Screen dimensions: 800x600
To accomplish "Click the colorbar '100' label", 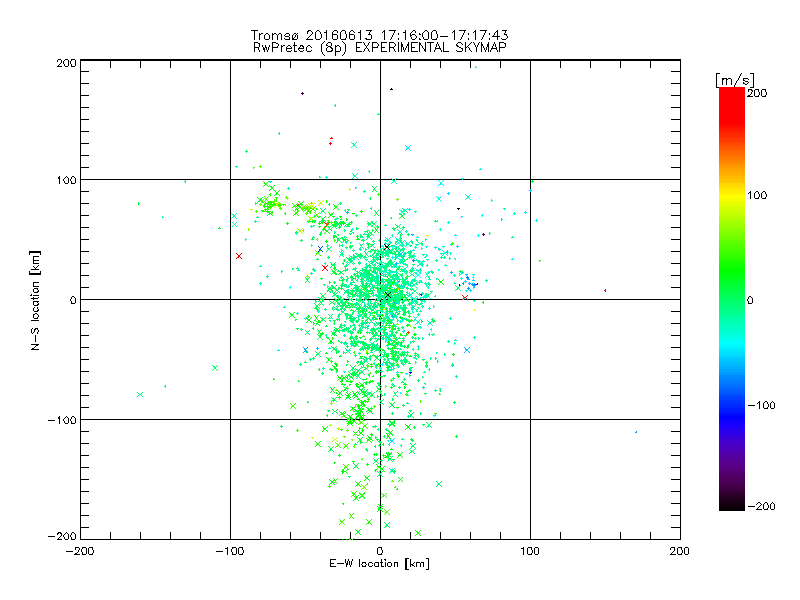I will click(757, 195).
